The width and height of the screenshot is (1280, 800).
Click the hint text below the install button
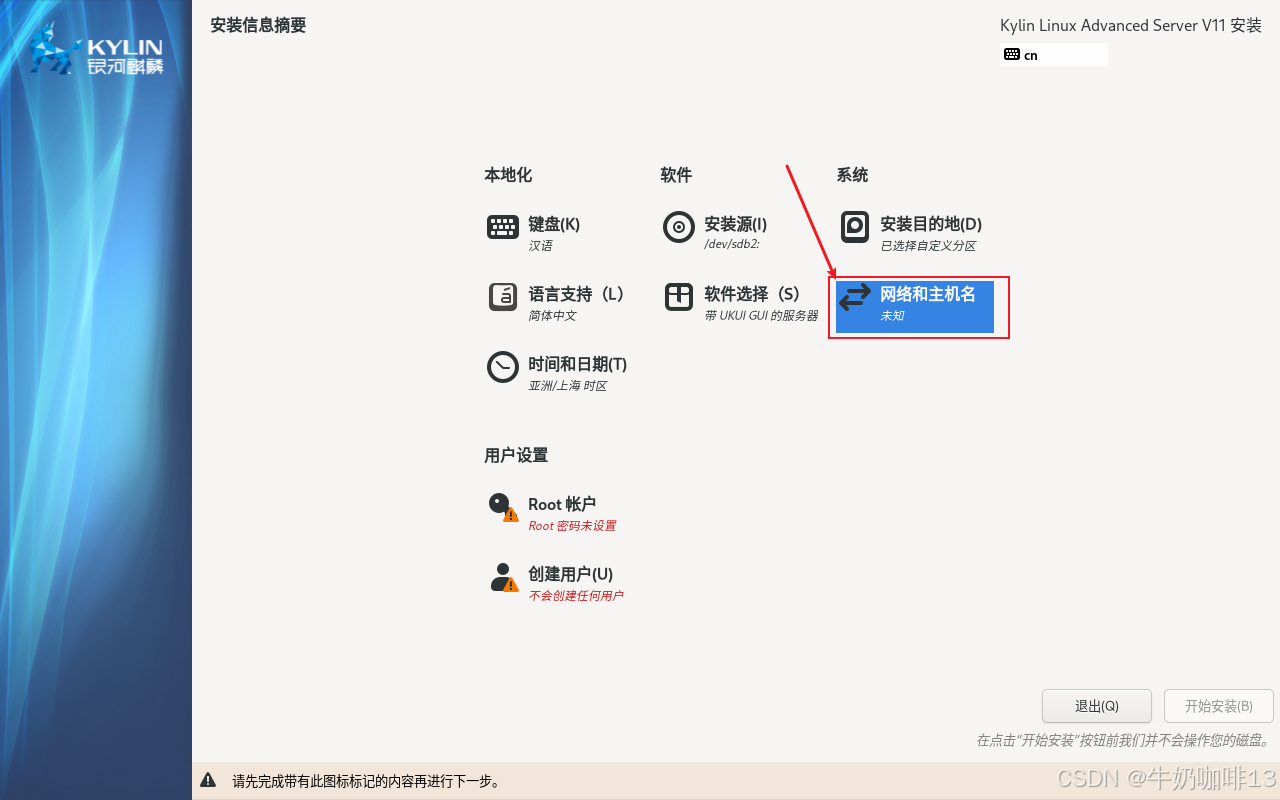pos(1124,741)
